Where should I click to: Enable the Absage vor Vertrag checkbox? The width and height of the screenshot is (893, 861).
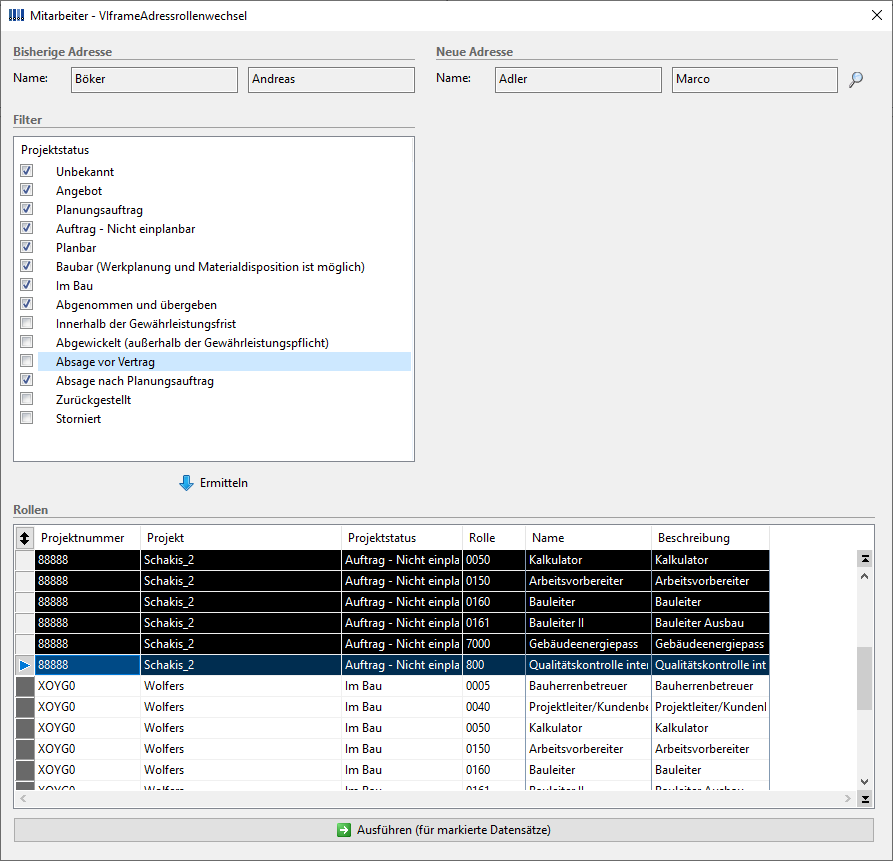click(x=27, y=360)
